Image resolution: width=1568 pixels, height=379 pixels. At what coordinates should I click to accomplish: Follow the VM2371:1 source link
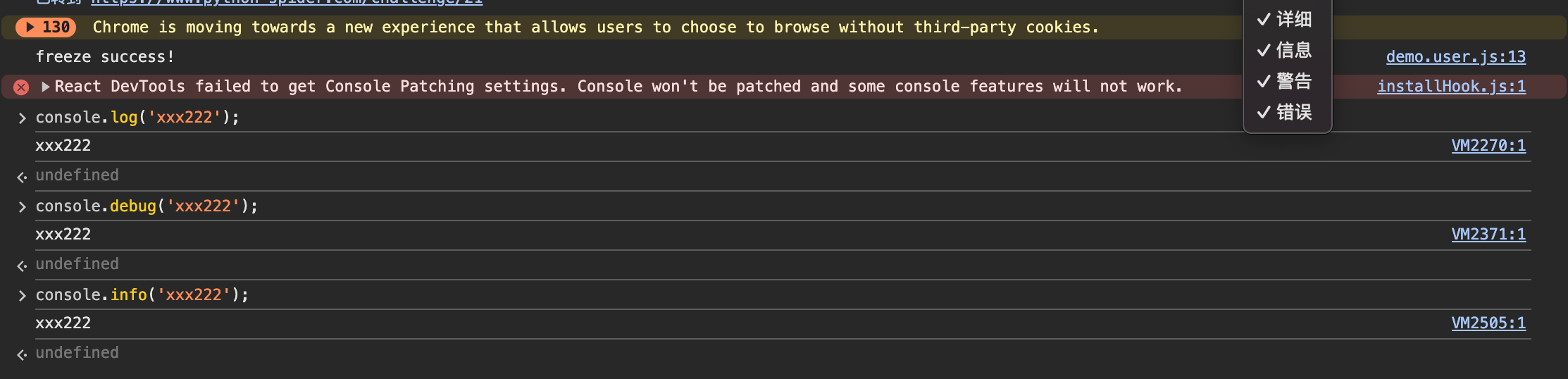click(1488, 235)
